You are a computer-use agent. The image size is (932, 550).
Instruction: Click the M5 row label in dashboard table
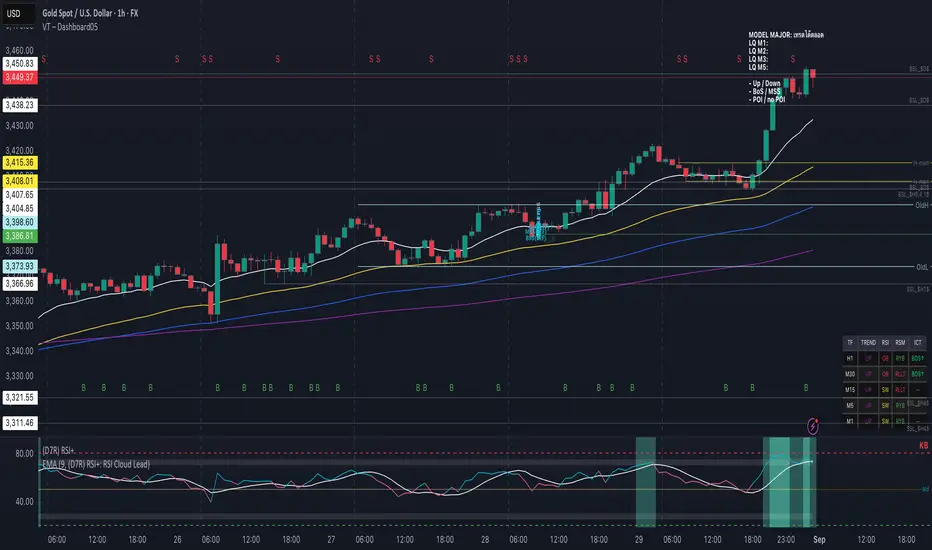click(x=850, y=406)
